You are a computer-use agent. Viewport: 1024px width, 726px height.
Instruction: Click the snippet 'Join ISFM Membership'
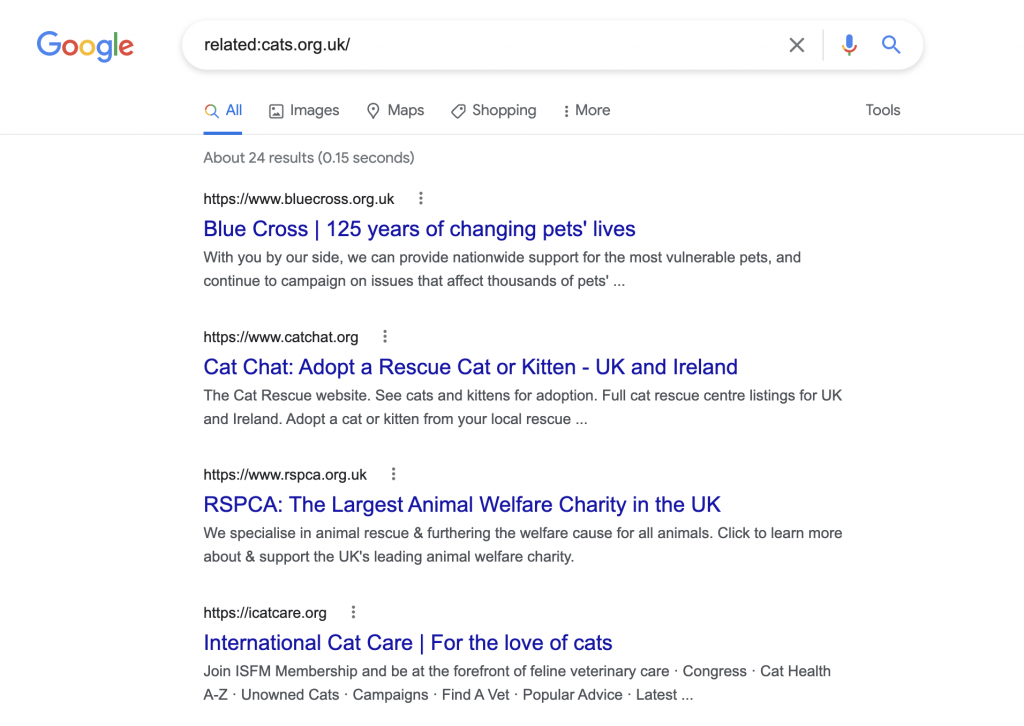click(x=517, y=683)
